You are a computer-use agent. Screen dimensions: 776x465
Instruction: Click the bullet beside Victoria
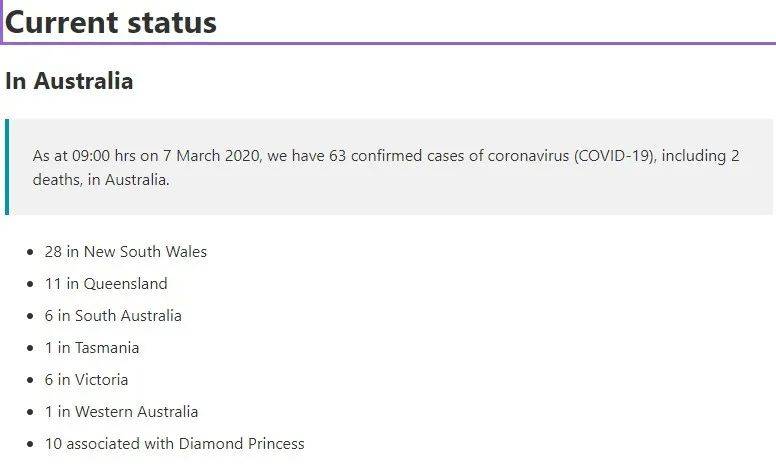point(31,380)
